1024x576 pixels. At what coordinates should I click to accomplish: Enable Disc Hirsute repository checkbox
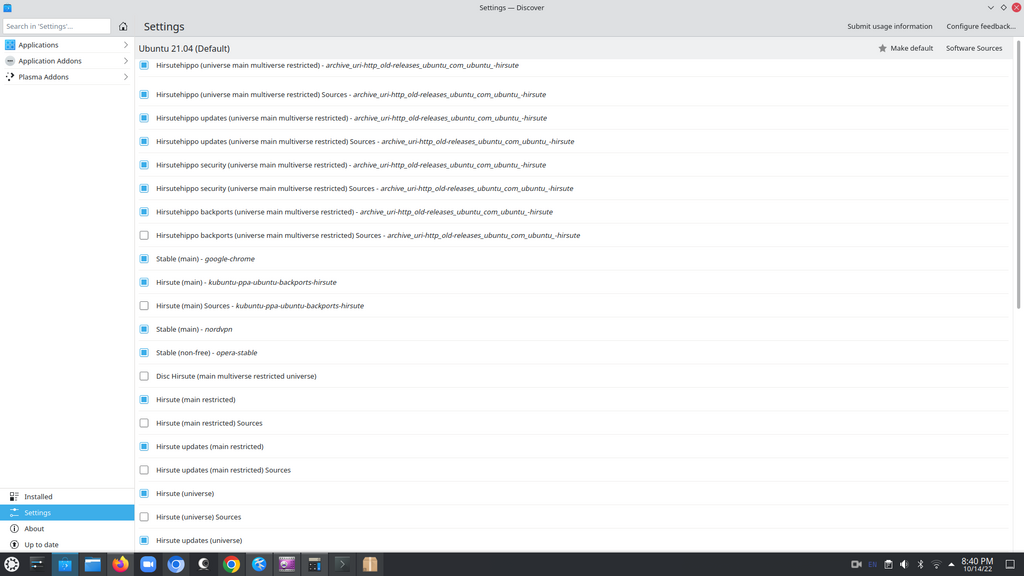144,376
